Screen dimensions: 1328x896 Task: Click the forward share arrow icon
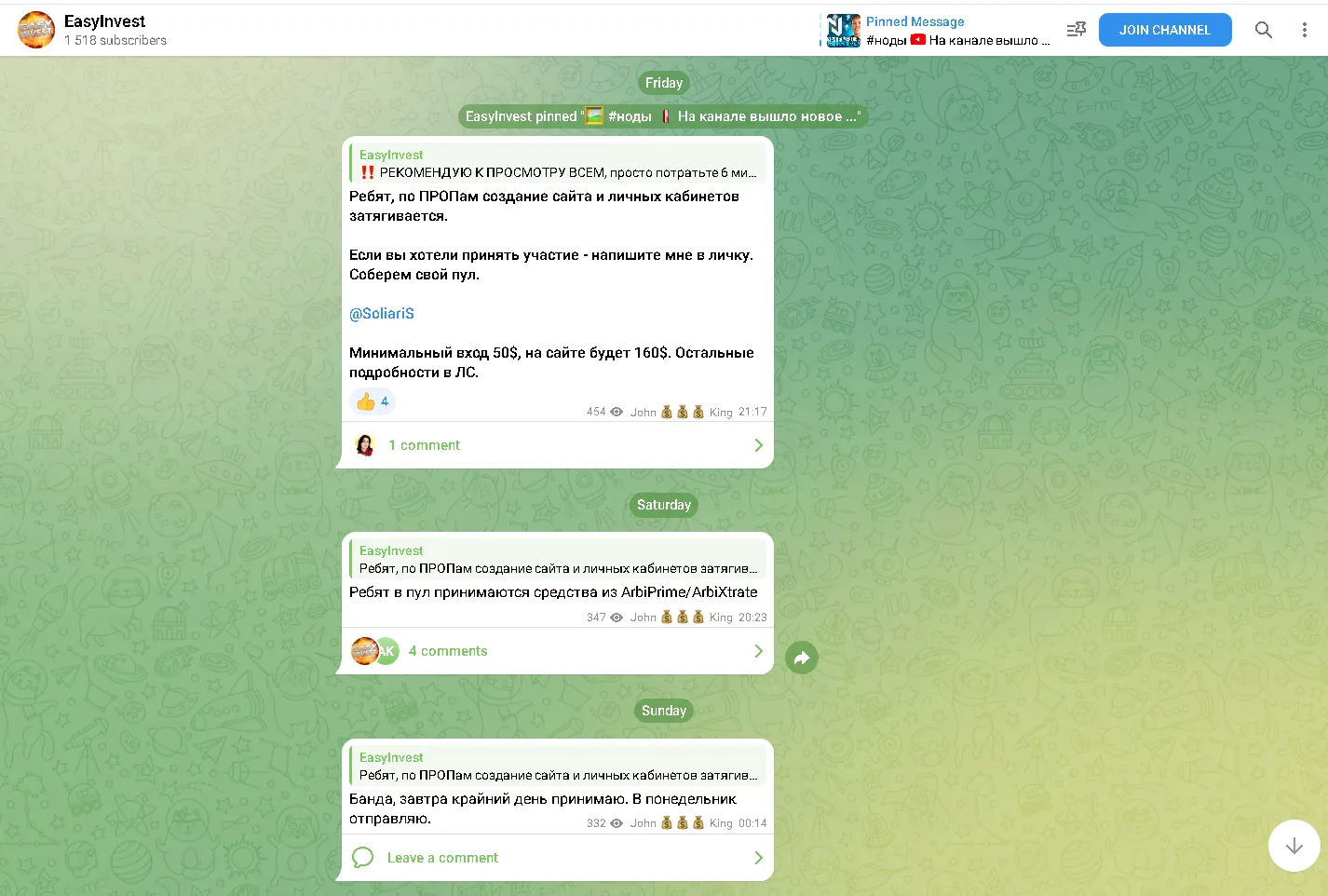coord(802,658)
